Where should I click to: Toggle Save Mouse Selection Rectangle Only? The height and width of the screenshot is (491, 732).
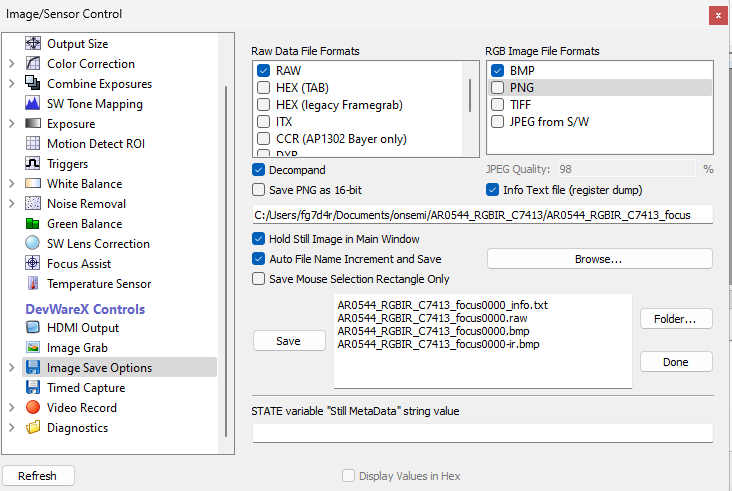coord(259,279)
